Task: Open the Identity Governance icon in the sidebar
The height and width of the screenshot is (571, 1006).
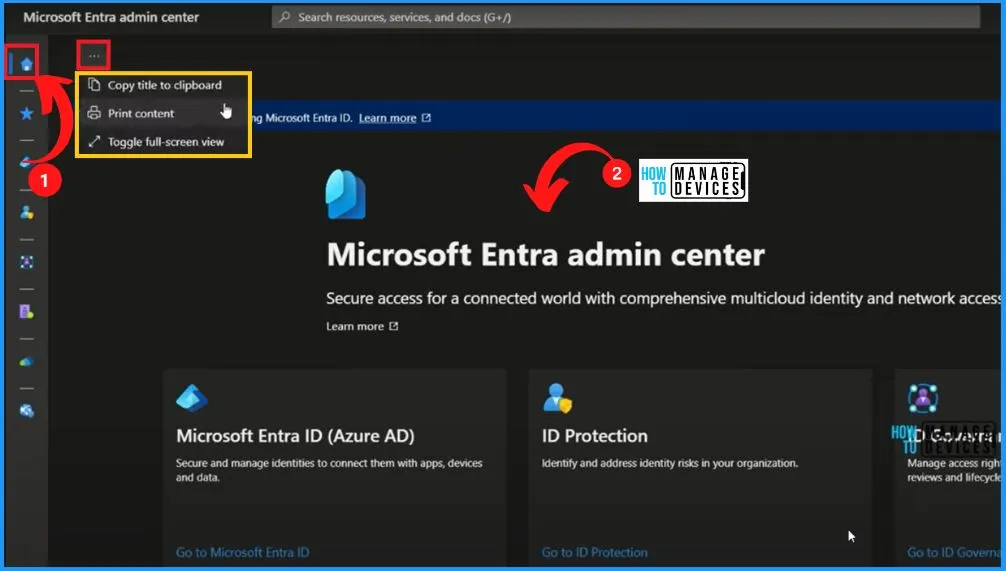Action: (x=26, y=262)
